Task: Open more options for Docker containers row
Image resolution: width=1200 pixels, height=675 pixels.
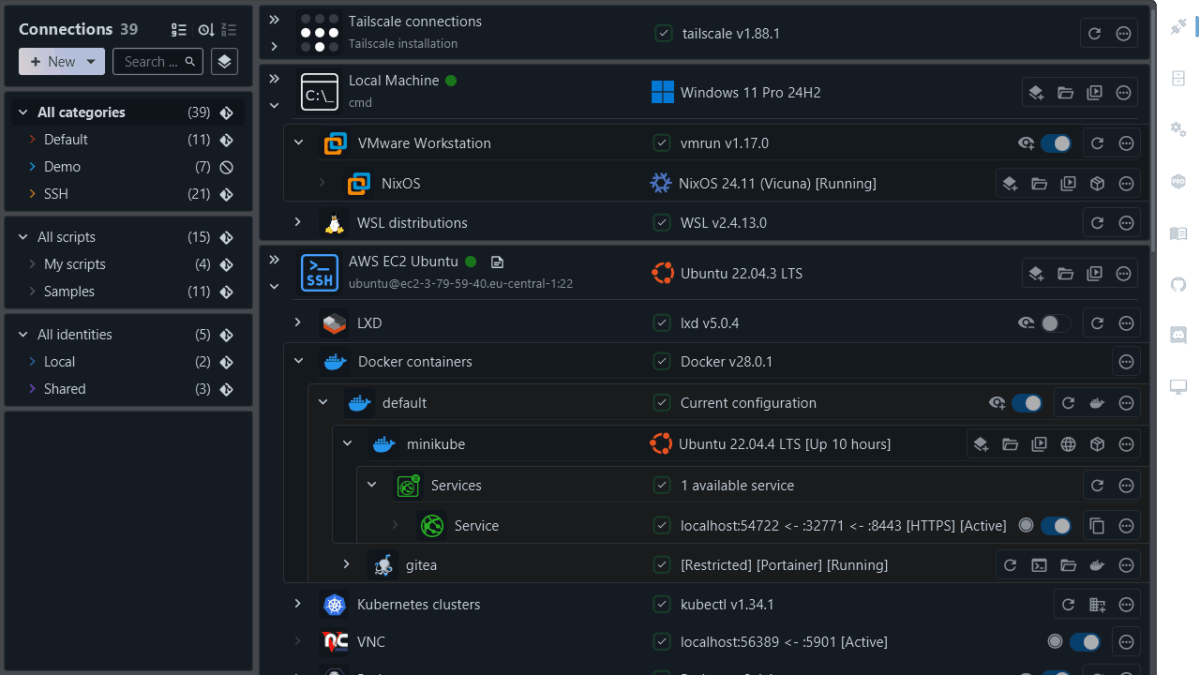Action: 1126,362
